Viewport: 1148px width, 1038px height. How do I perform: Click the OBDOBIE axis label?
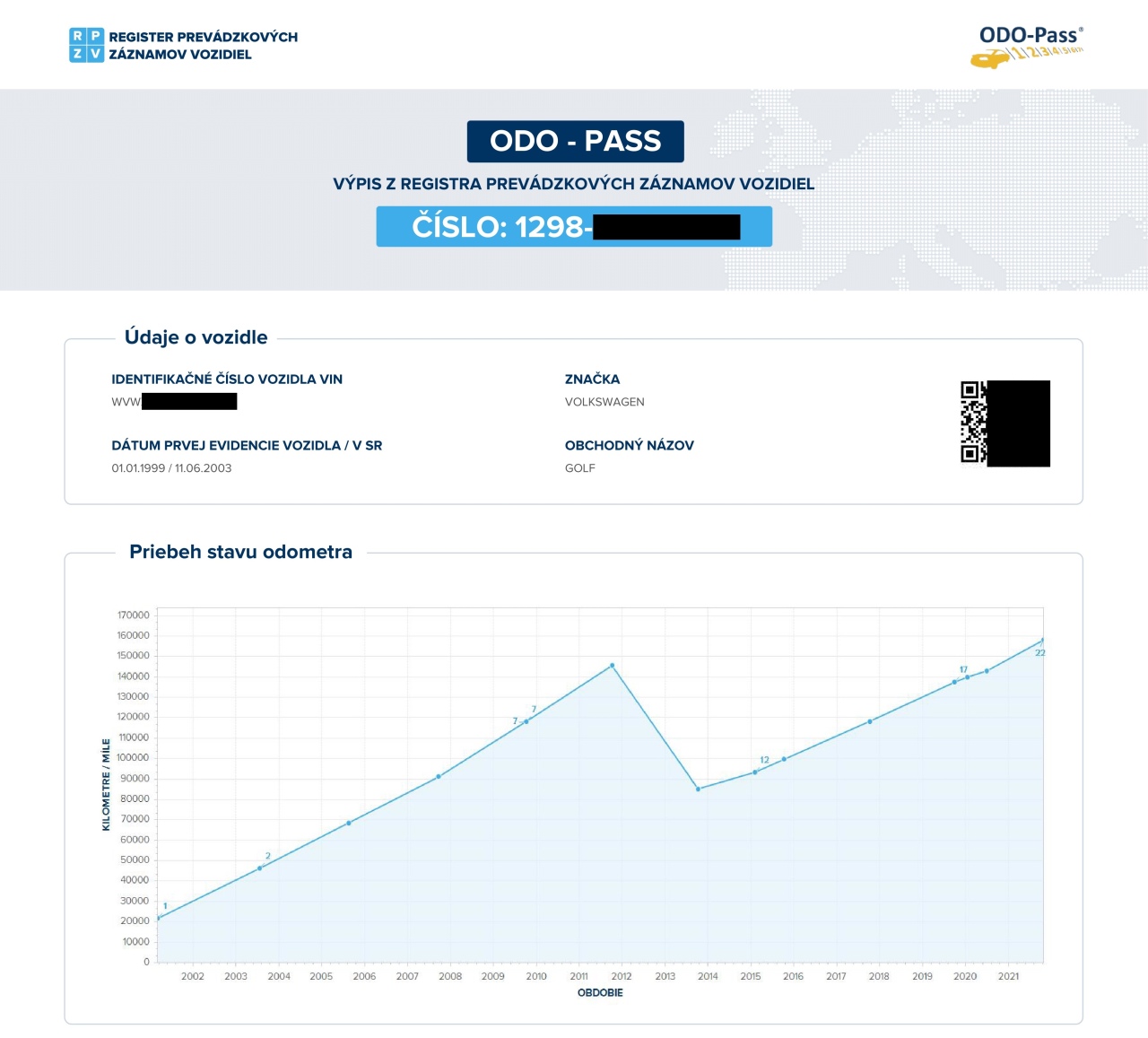coord(600,993)
